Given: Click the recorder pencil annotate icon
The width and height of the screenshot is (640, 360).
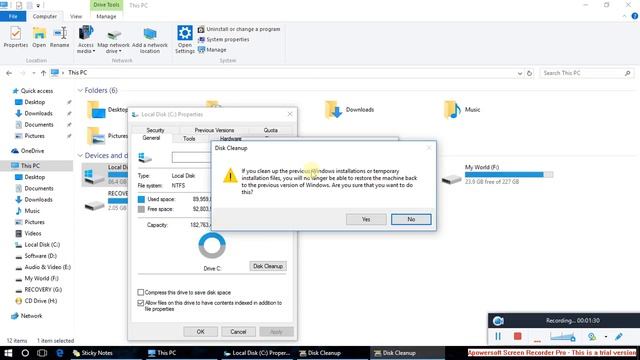Looking at the screenshot, I should 619,336.
